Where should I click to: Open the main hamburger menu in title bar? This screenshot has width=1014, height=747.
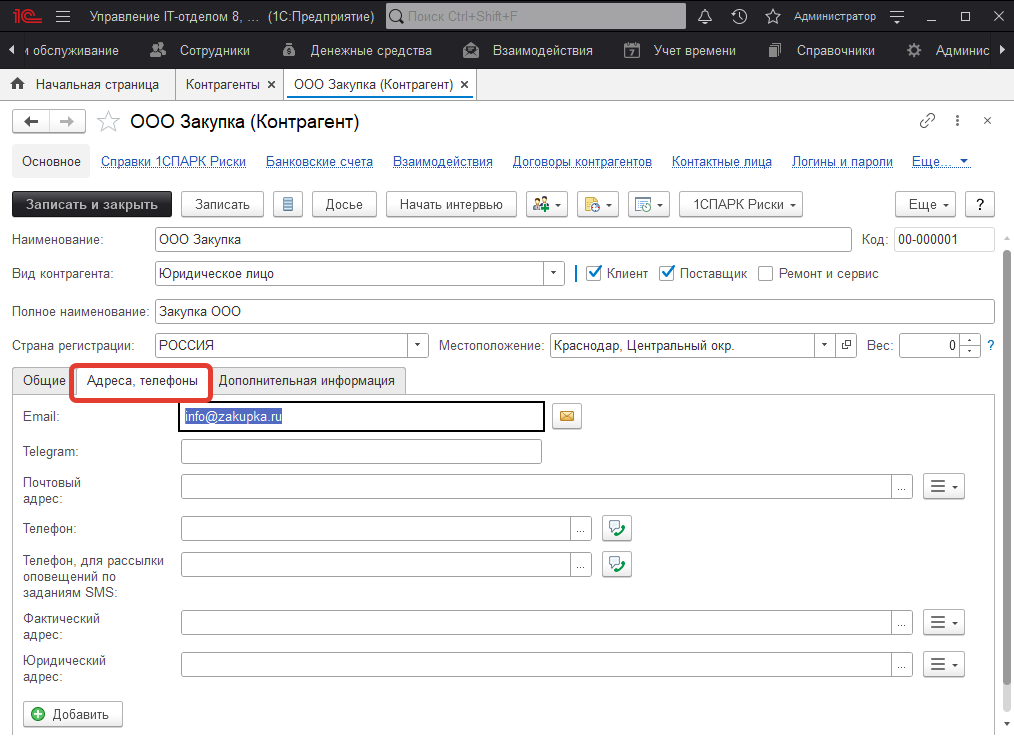[x=63, y=17]
